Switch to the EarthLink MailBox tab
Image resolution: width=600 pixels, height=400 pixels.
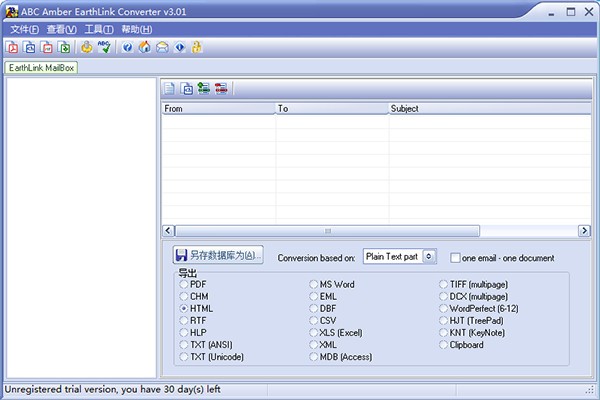41,68
